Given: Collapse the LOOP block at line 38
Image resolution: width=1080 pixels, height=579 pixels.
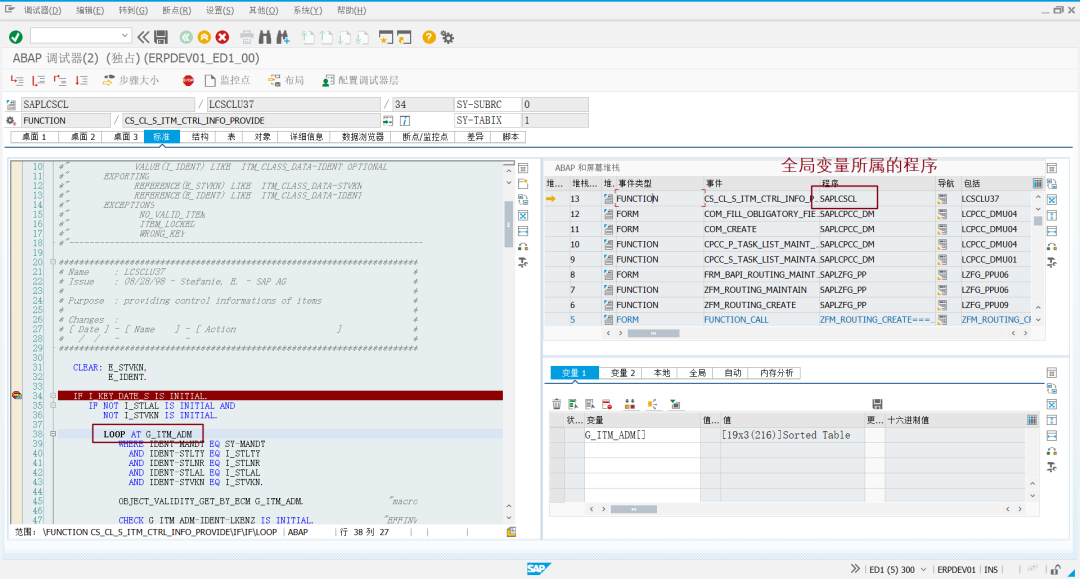Looking at the screenshot, I should click(52, 434).
